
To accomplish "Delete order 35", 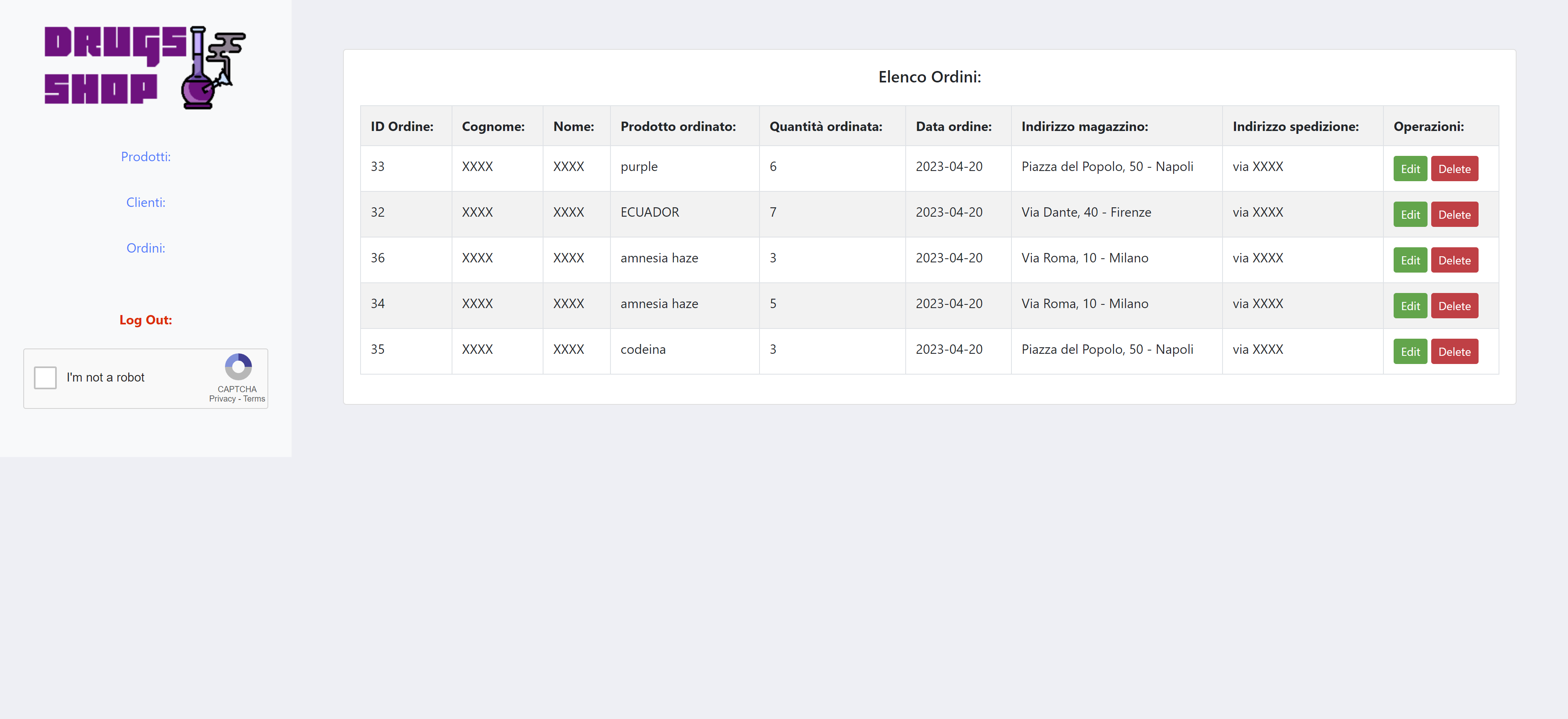I will pos(1454,352).
